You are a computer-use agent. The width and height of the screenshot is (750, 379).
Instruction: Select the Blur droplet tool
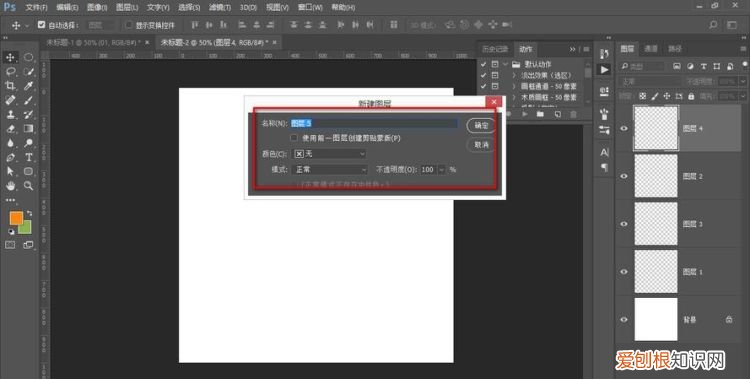tap(10, 143)
